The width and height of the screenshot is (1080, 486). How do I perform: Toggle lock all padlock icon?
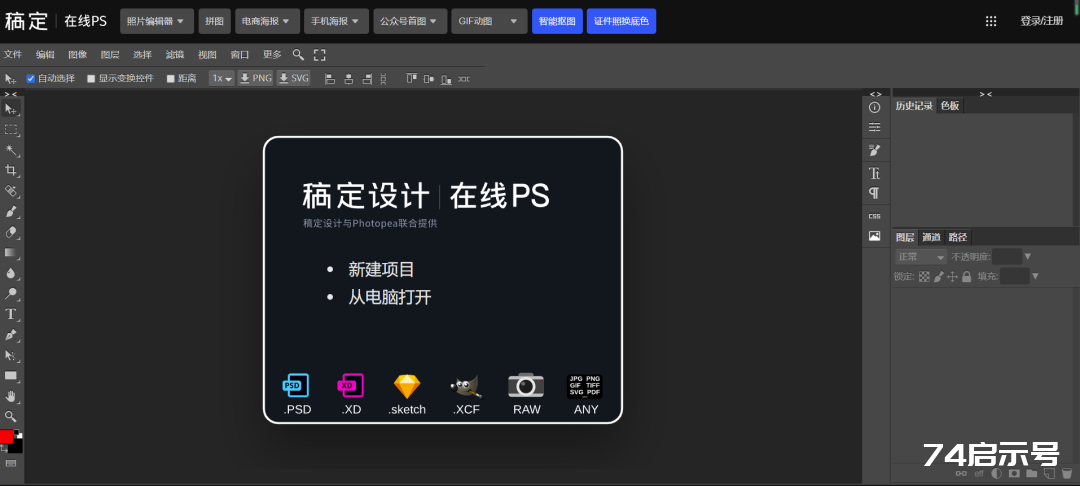click(x=966, y=277)
